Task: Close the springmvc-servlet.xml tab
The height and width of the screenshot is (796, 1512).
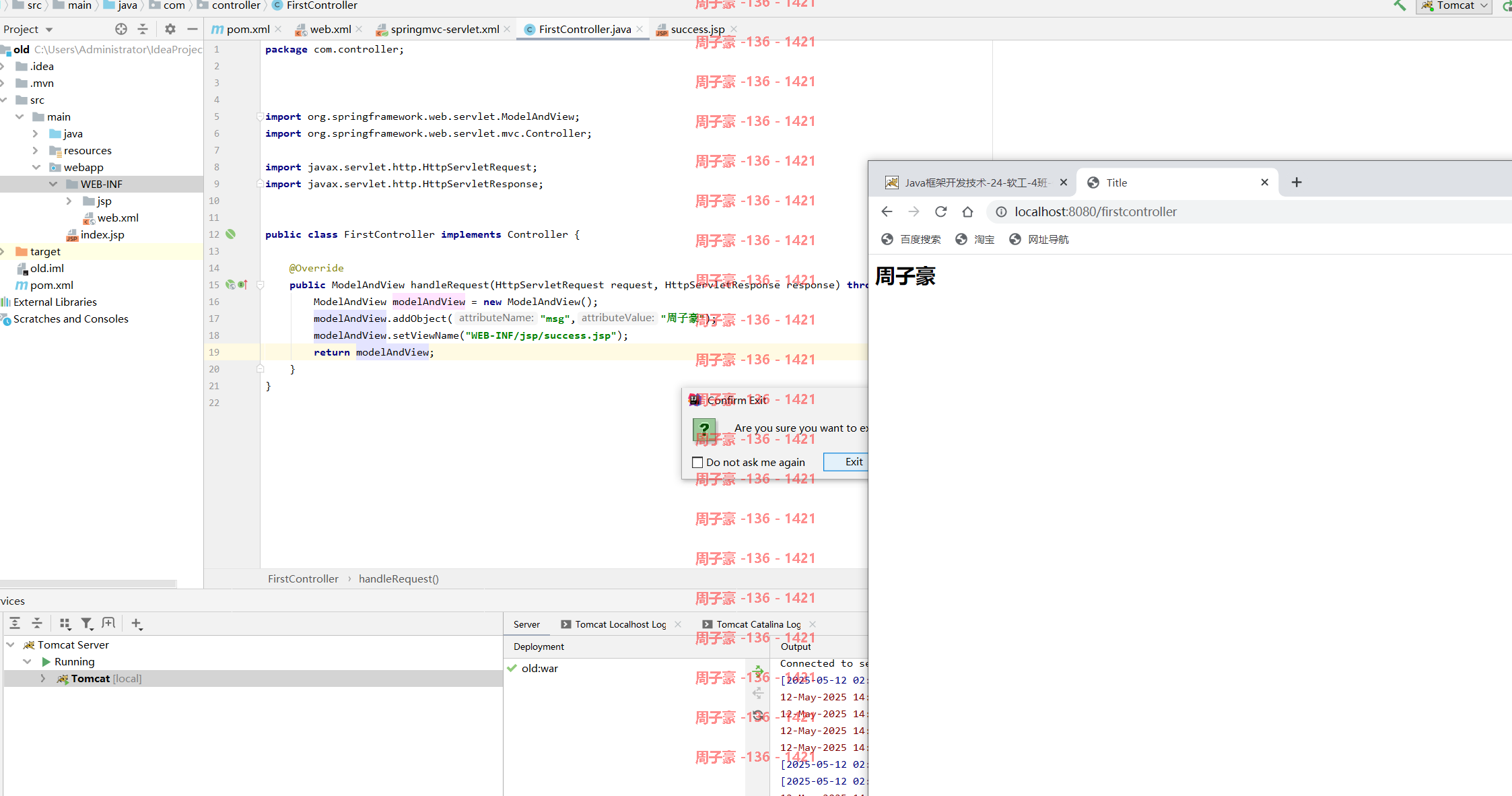Action: pyautogui.click(x=507, y=29)
